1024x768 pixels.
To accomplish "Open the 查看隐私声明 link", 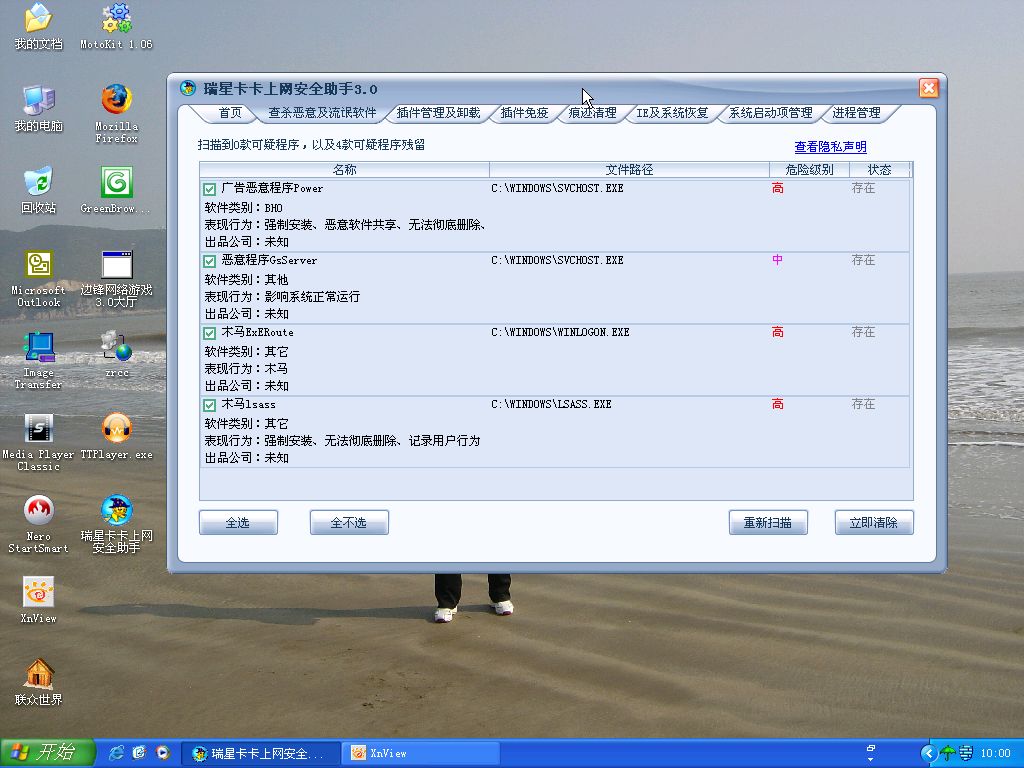I will (x=830, y=147).
